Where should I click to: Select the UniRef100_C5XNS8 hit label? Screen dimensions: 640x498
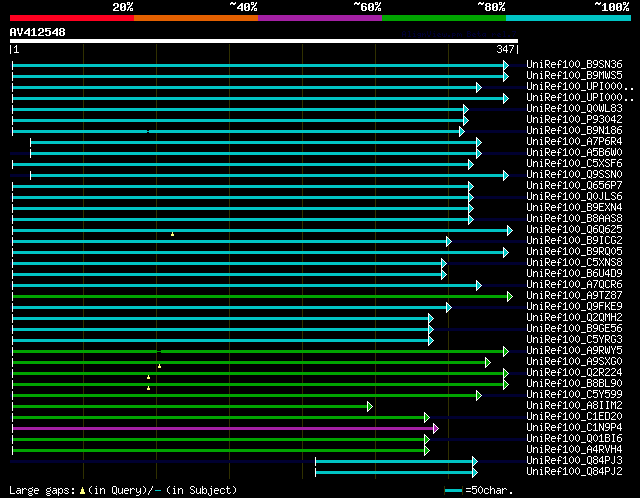(574, 263)
